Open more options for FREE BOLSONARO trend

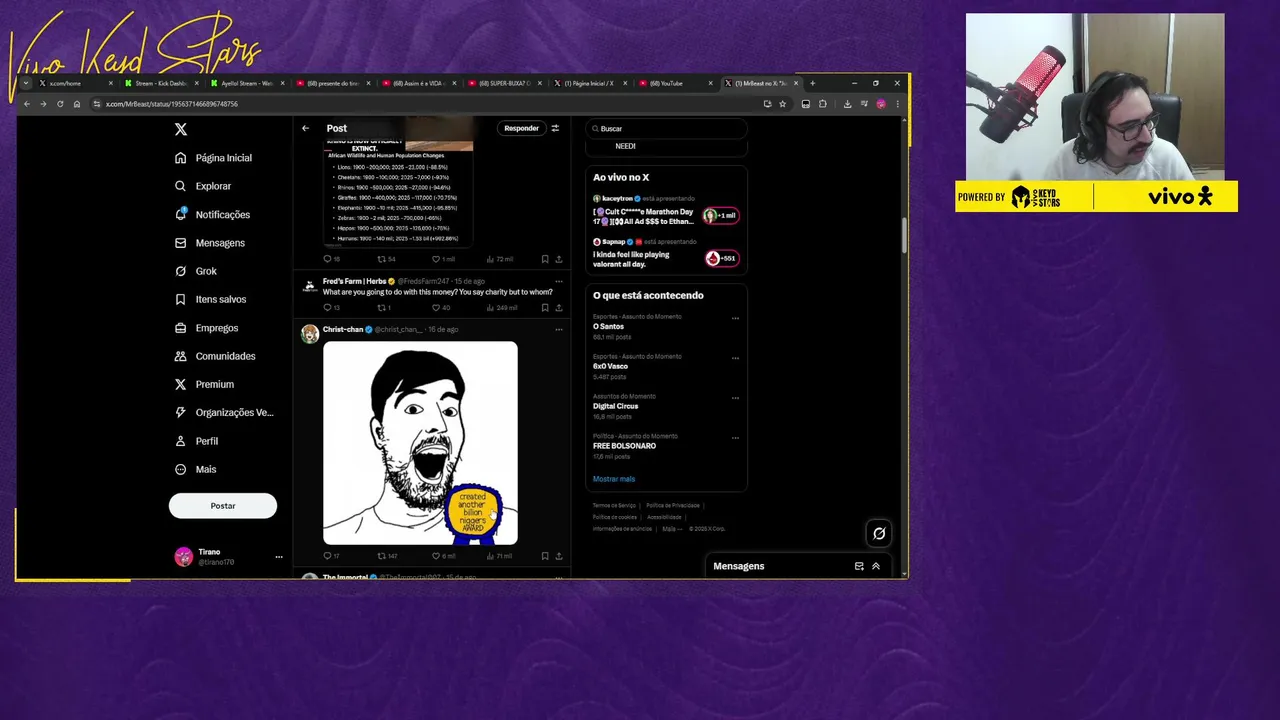point(735,438)
